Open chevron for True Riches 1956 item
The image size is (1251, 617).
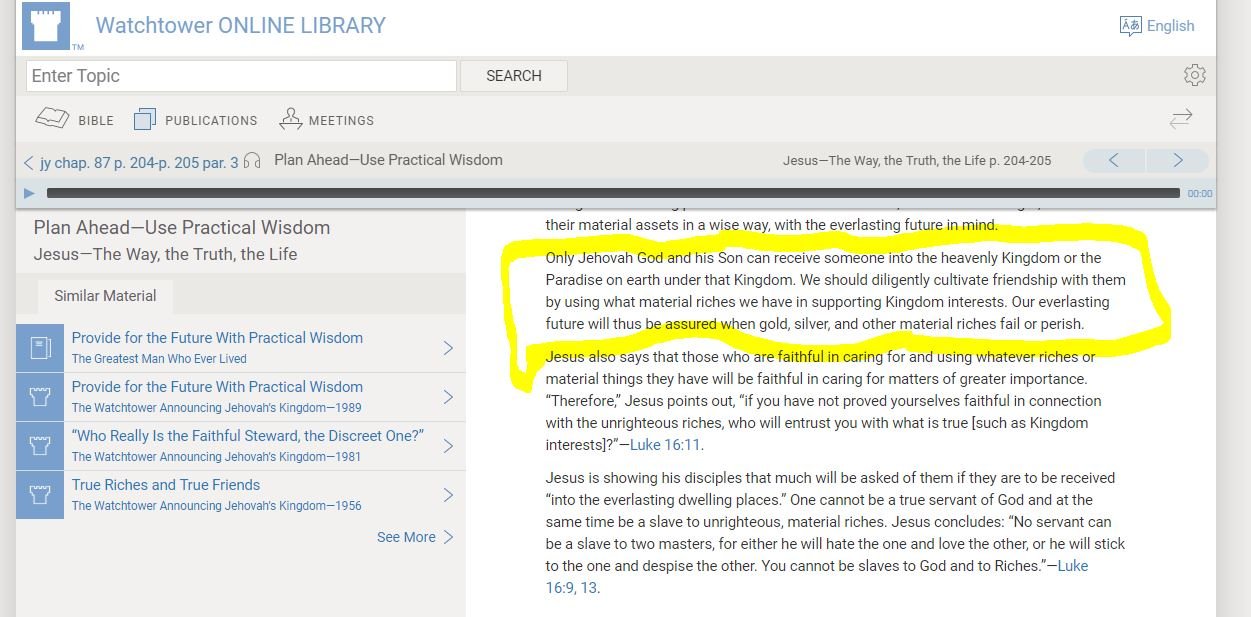click(x=448, y=495)
